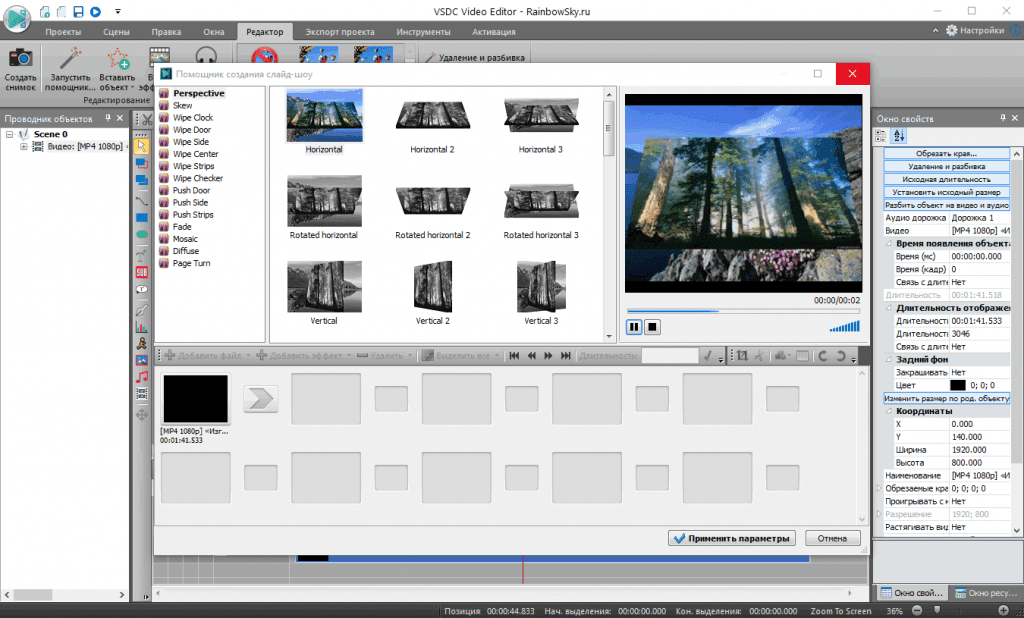Select the Perspective transition category
This screenshot has height=618, width=1024.
tap(199, 93)
